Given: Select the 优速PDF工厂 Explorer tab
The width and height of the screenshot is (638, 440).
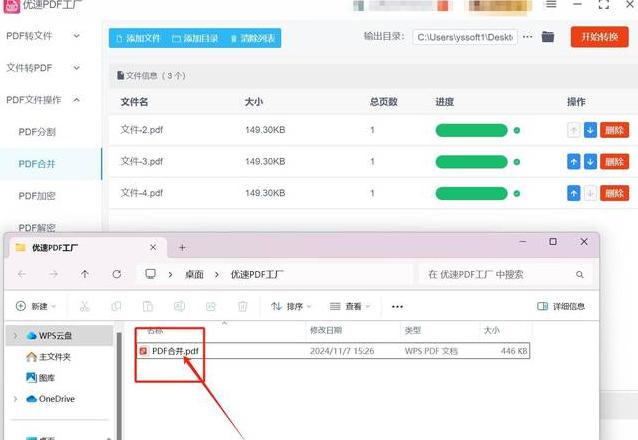Looking at the screenshot, I should pyautogui.click(x=87, y=247).
